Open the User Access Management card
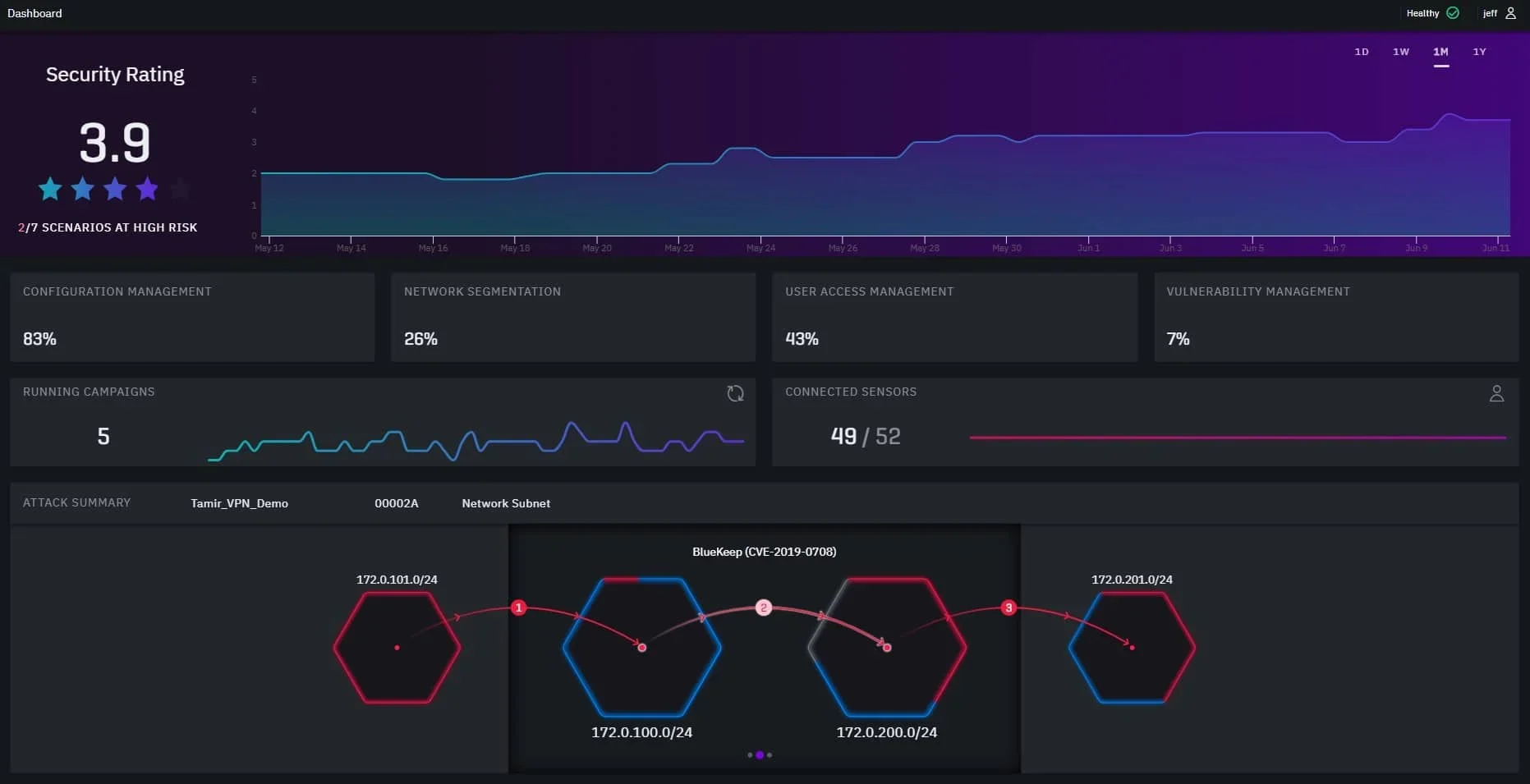This screenshot has height=784, width=1530. 954,317
